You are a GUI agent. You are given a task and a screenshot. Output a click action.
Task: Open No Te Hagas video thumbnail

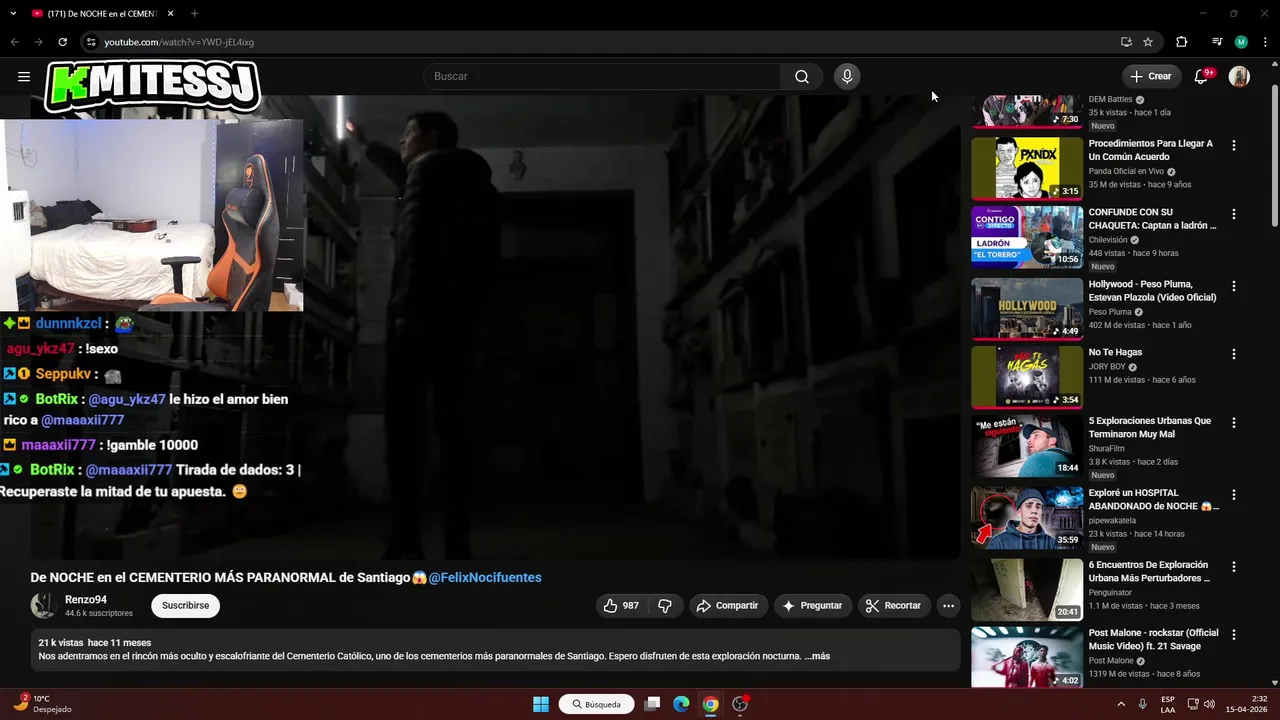pos(1027,377)
